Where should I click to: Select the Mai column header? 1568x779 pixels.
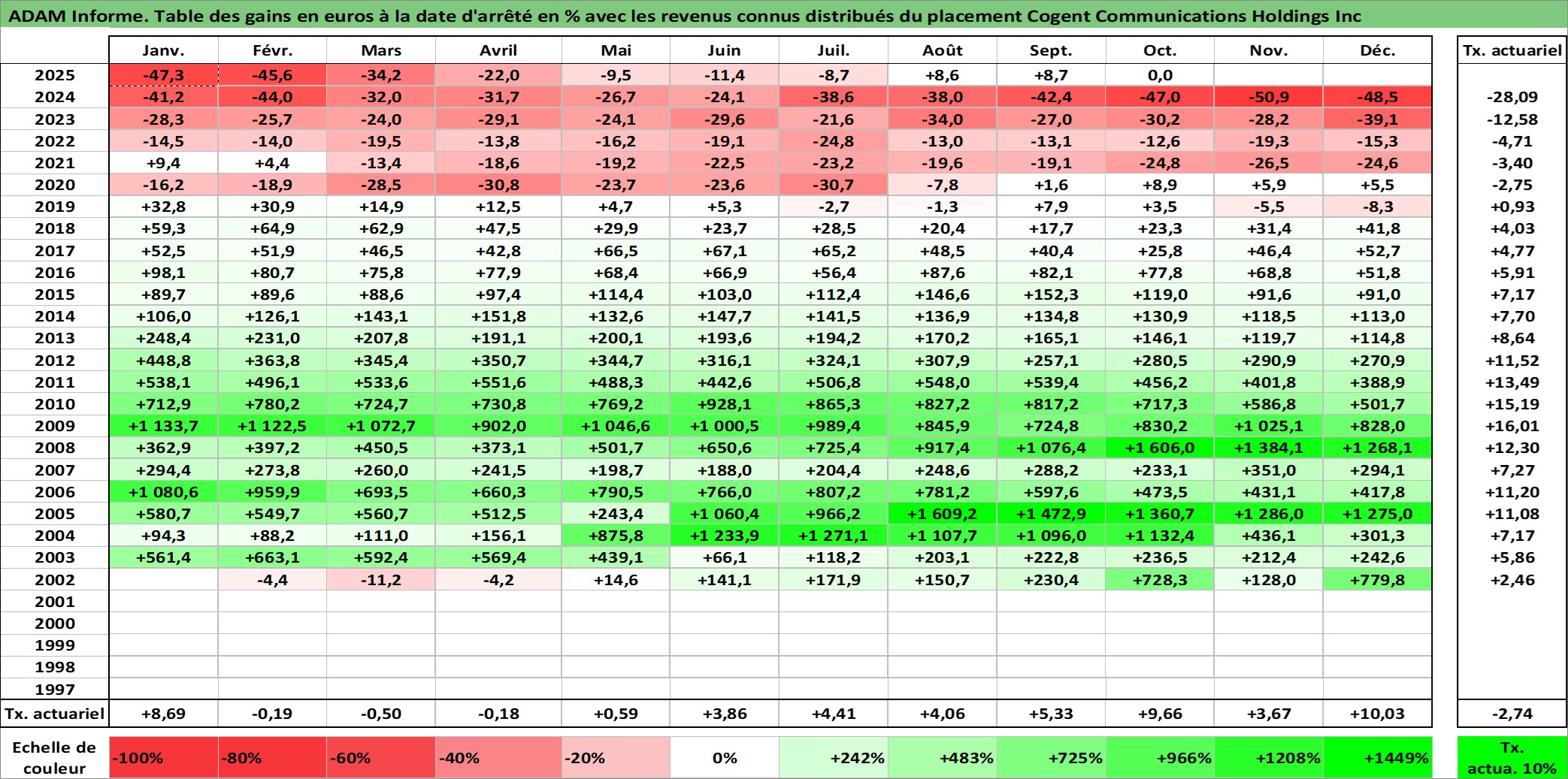pyautogui.click(x=616, y=50)
